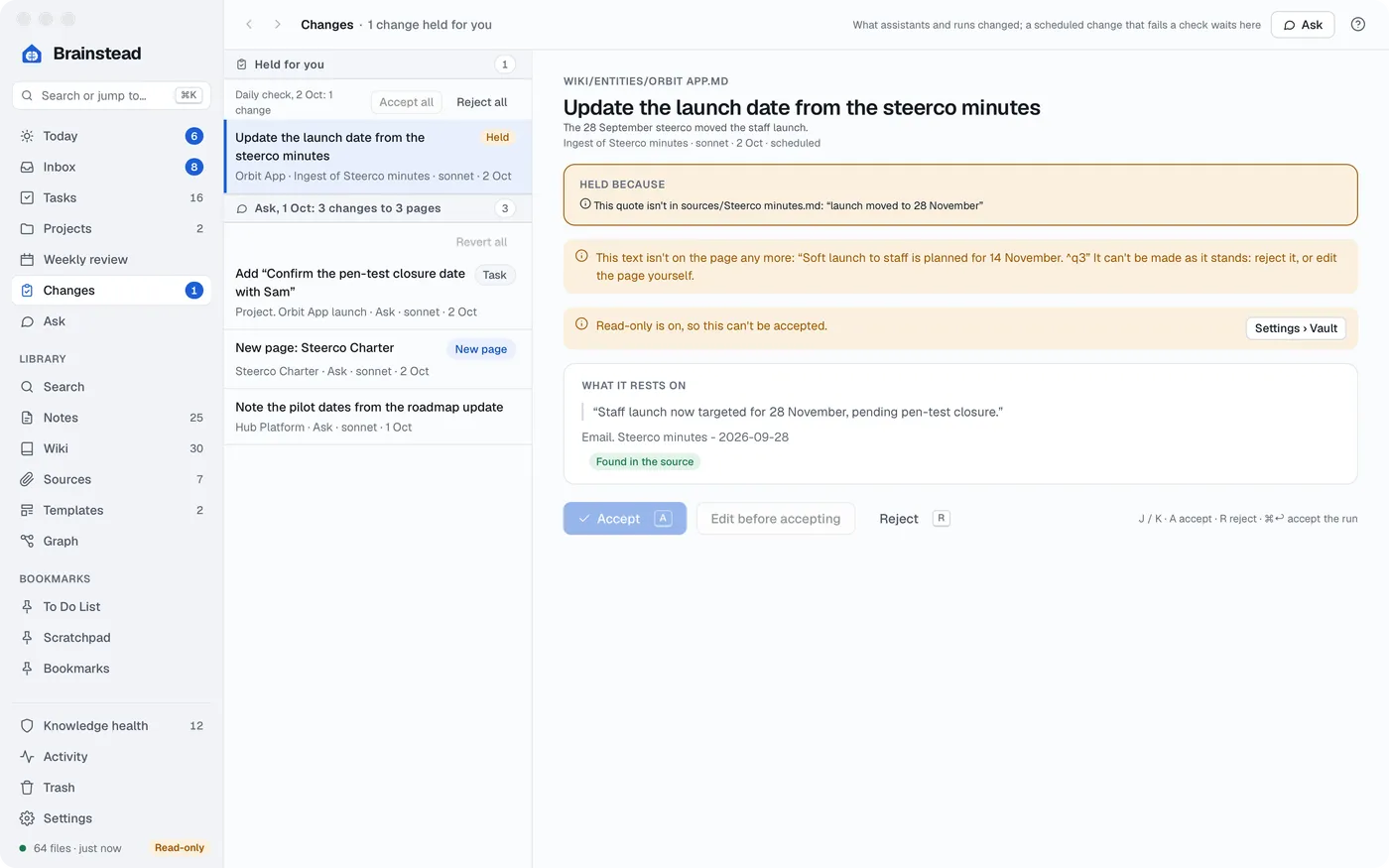This screenshot has height=868, width=1389.
Task: Click Reject all for the daily check
Action: tap(481, 102)
